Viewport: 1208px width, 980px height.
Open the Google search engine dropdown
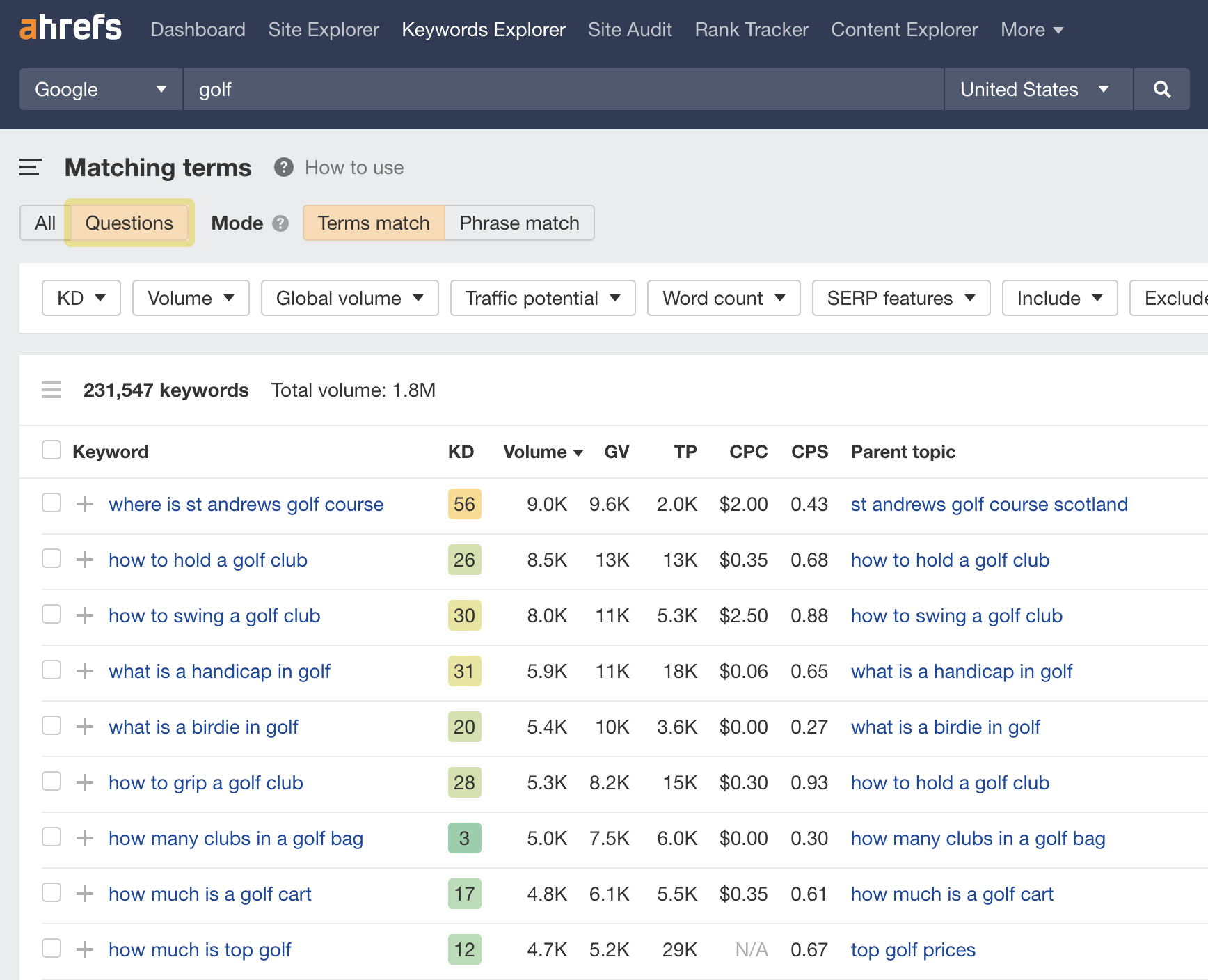click(x=100, y=89)
